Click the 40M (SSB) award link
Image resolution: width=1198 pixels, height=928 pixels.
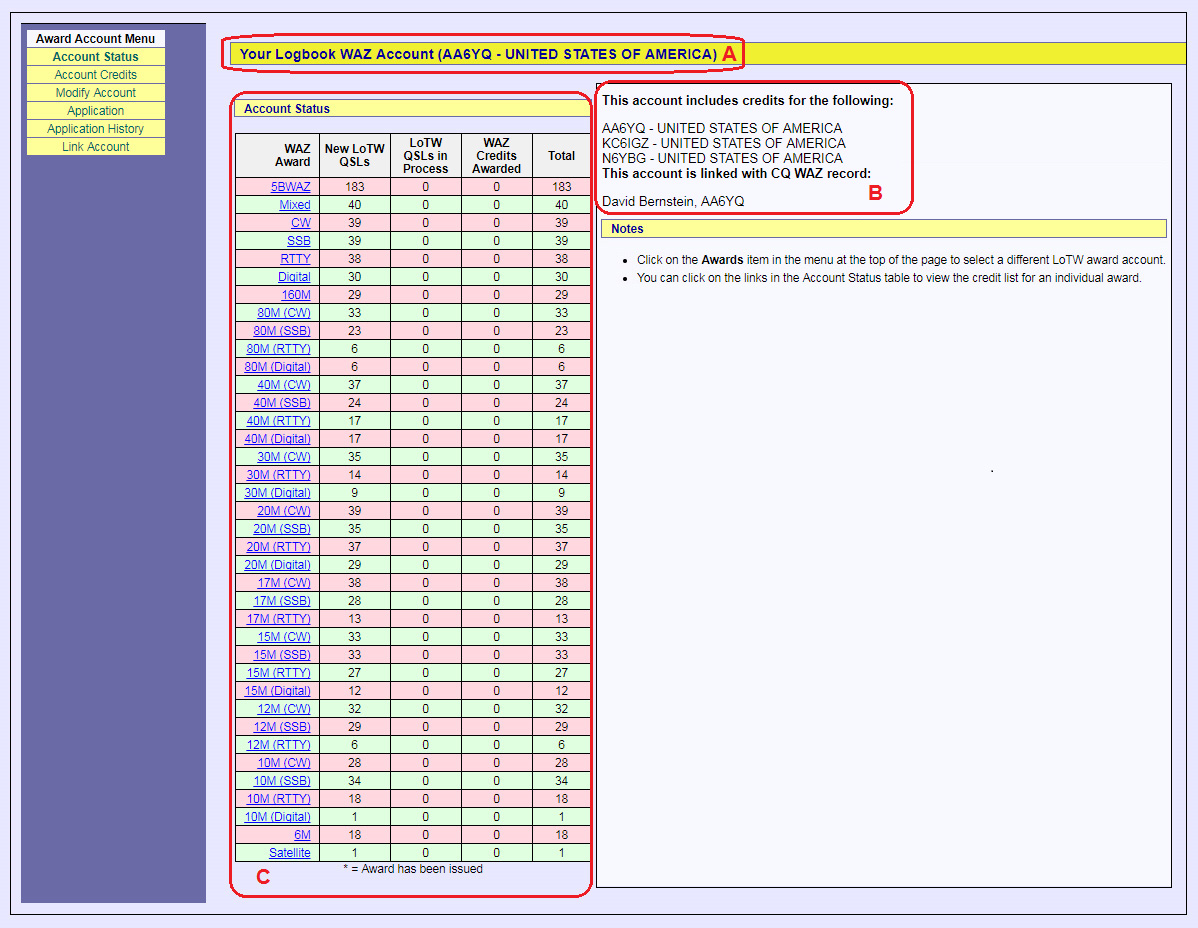coord(281,403)
